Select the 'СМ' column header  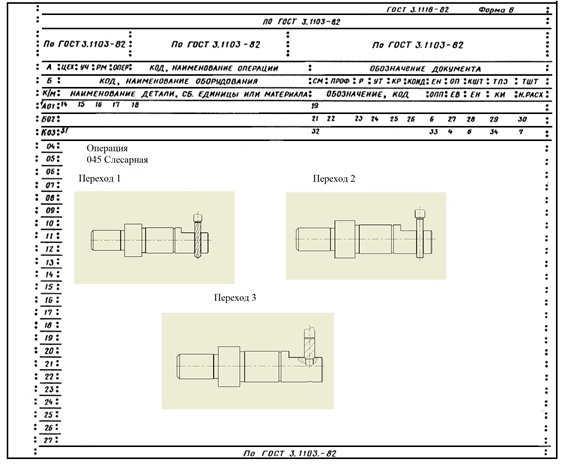[318, 81]
